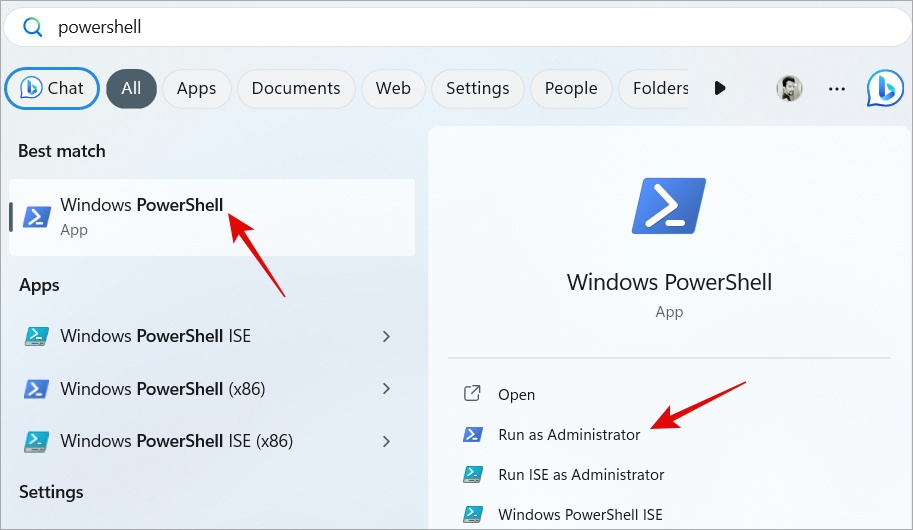Click the Open external-link icon

pyautogui.click(x=473, y=394)
